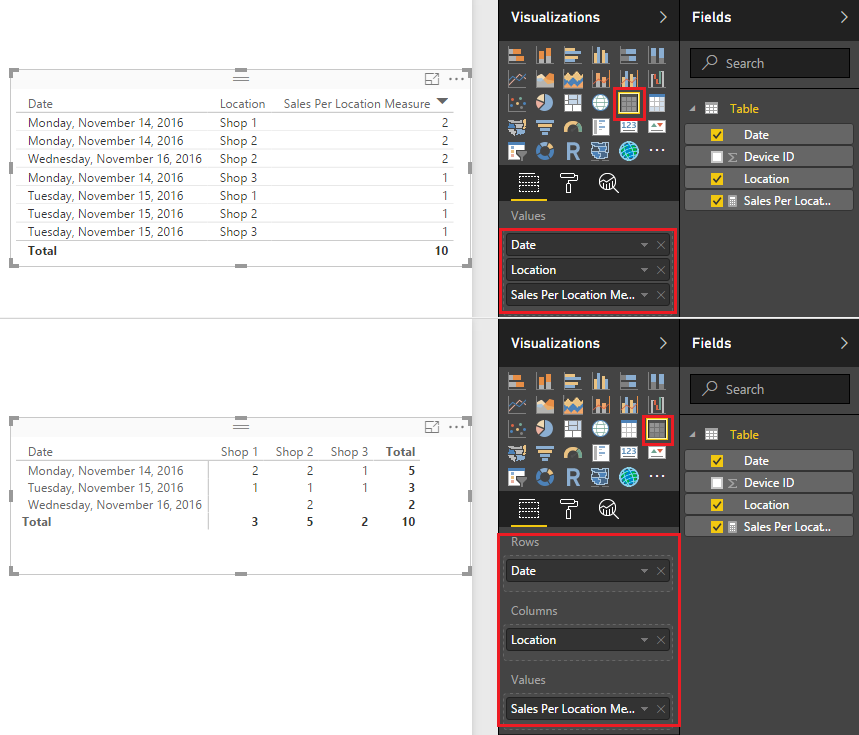Image resolution: width=859 pixels, height=735 pixels.
Task: Select Clustered bar chart in upper Visualizations pane
Action: click(572, 55)
